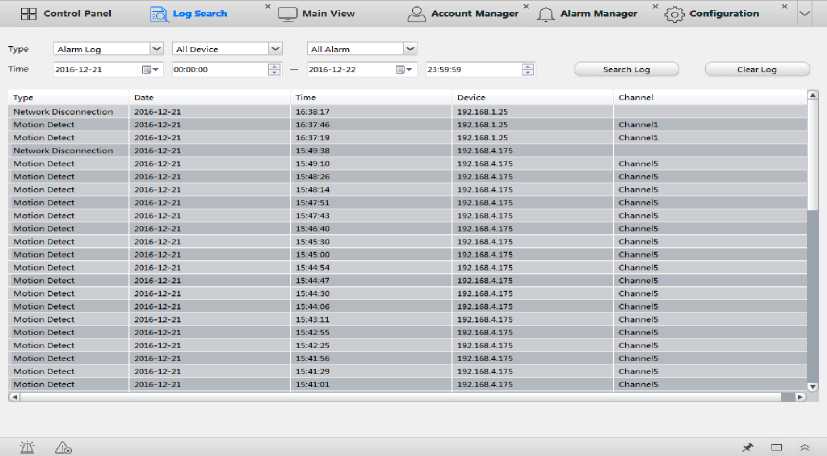Image resolution: width=827 pixels, height=456 pixels.
Task: Click the Configuration gear icon
Action: pyautogui.click(x=675, y=14)
